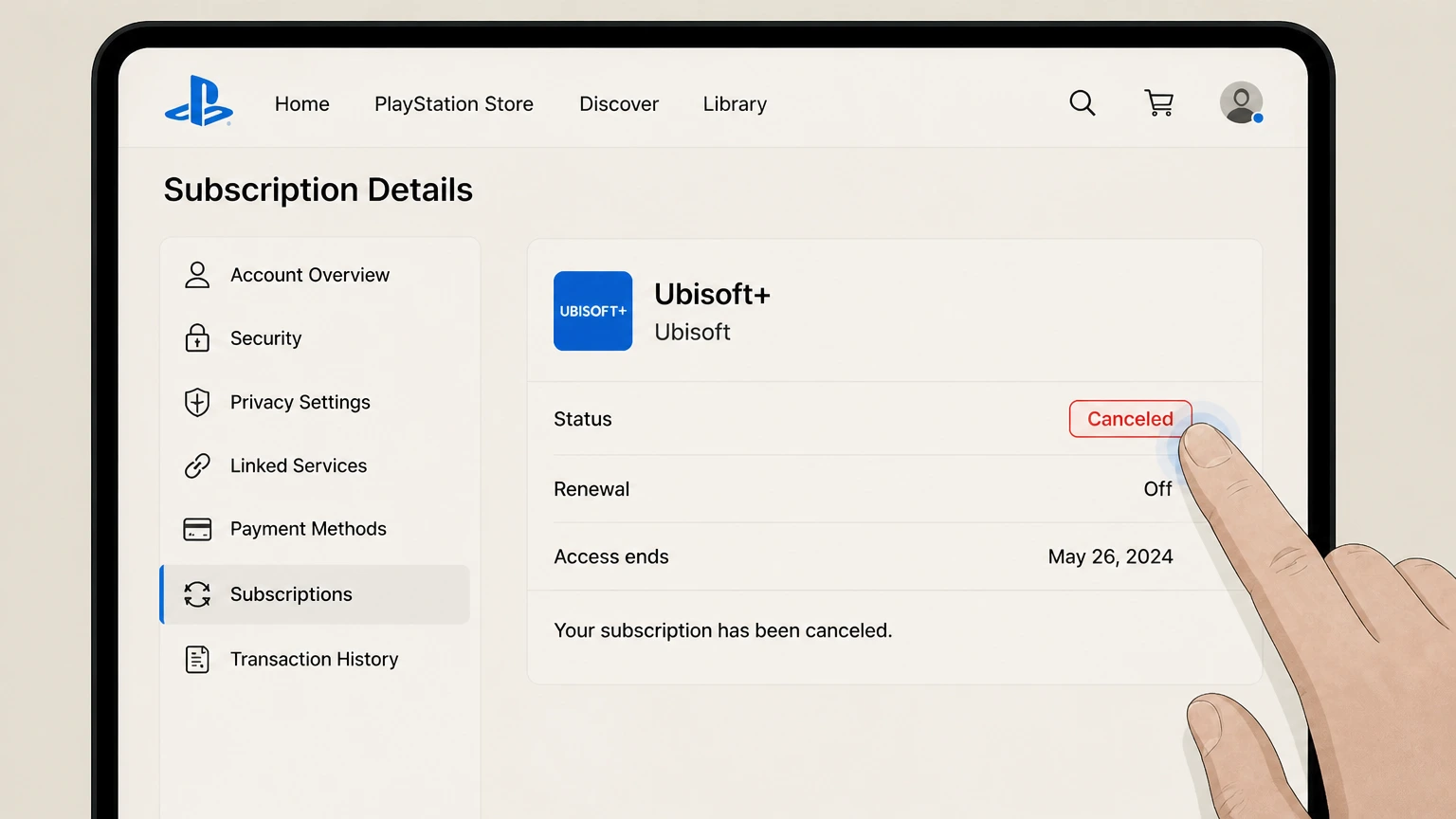Click the Renewal value Off
1456x819 pixels.
click(x=1157, y=489)
